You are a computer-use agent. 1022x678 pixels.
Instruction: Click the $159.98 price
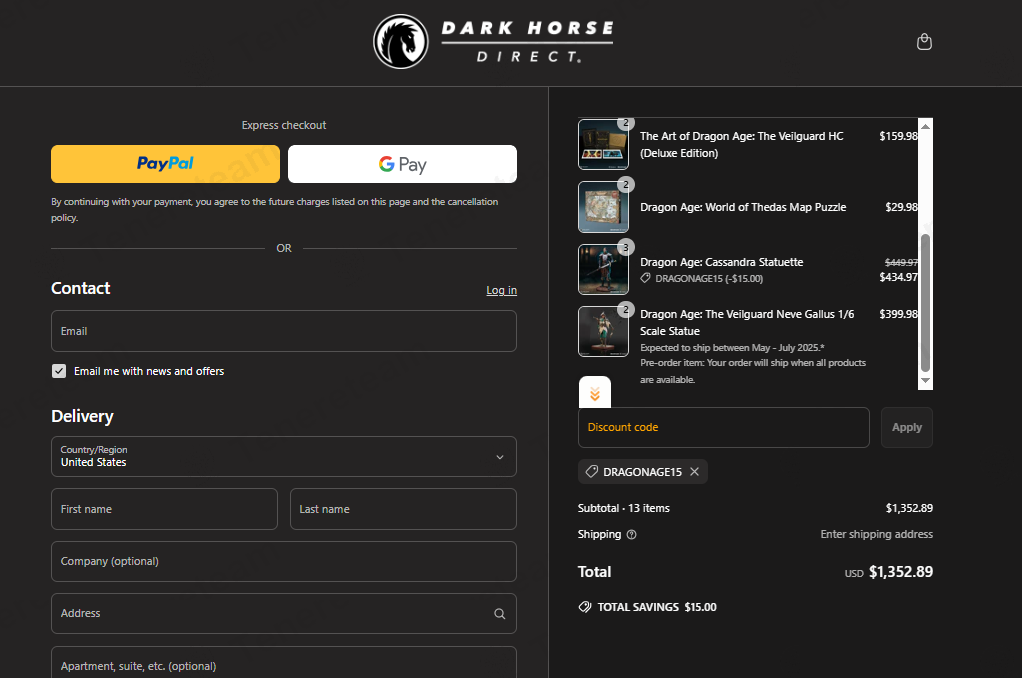click(x=898, y=136)
